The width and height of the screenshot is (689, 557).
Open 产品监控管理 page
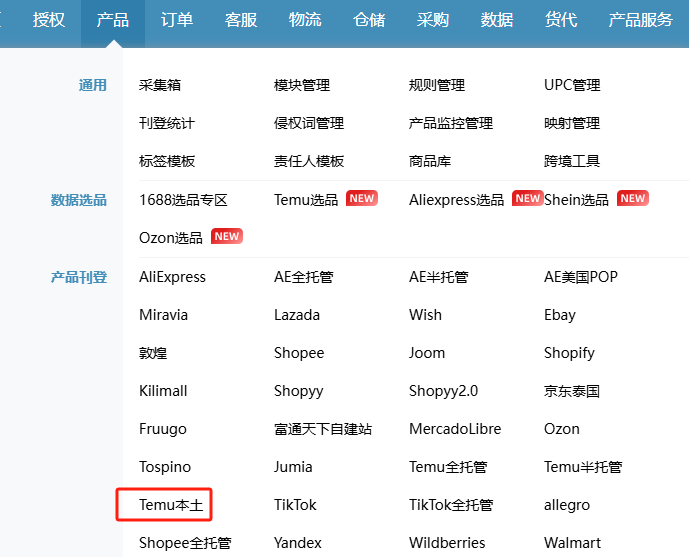(451, 123)
